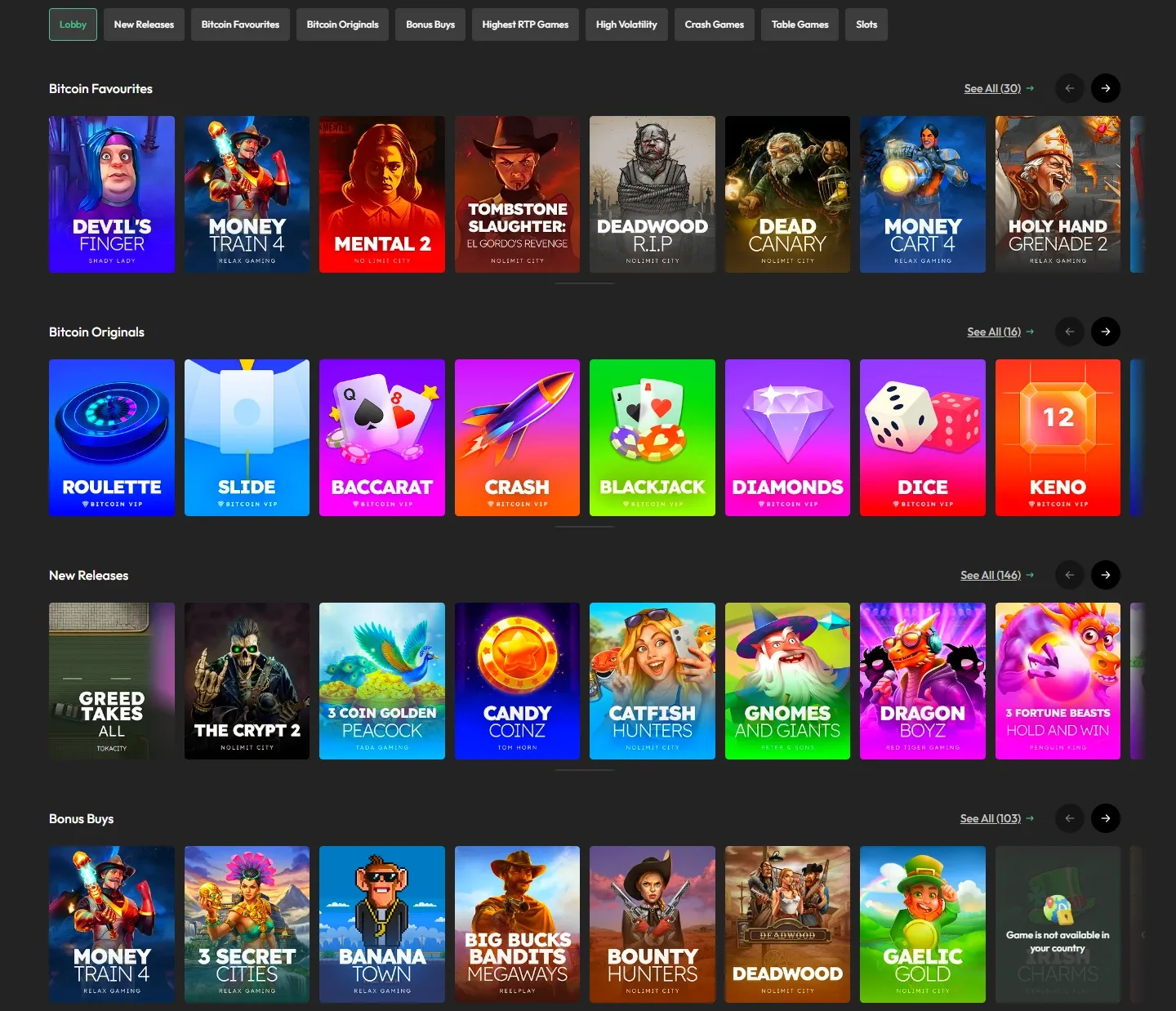Switch to the Crash Games tab
This screenshot has width=1176, height=1011.
pyautogui.click(x=714, y=24)
